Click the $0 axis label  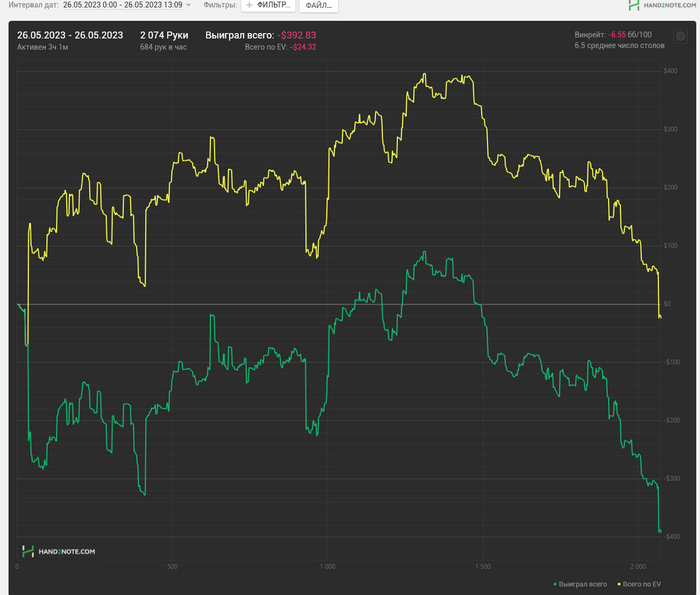point(667,304)
